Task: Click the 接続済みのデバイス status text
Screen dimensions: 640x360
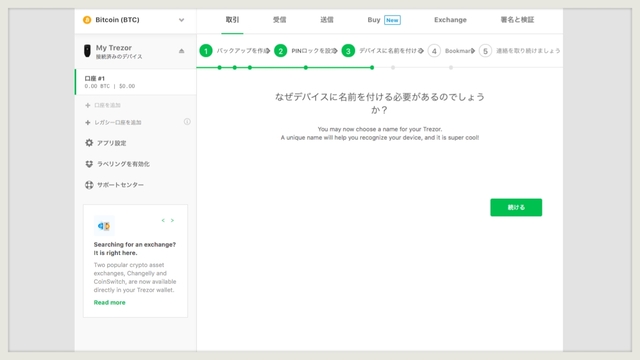Action: click(x=119, y=57)
